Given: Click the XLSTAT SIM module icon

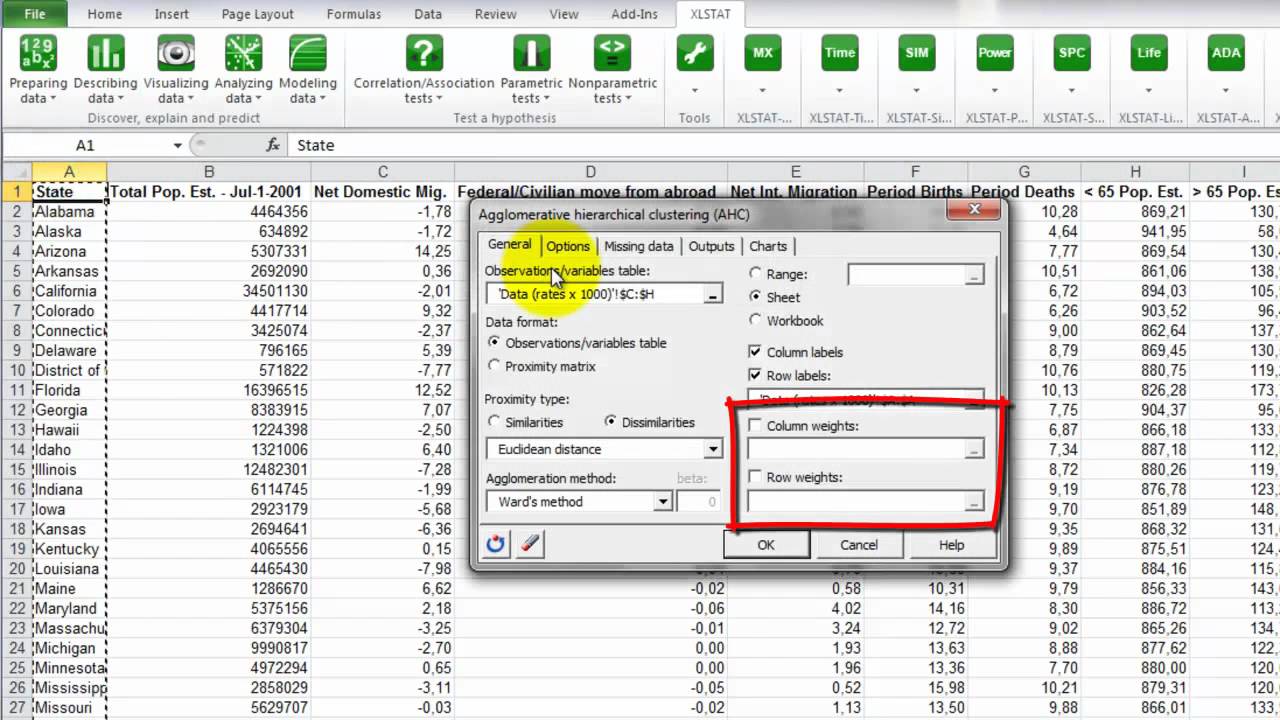Looking at the screenshot, I should (917, 53).
